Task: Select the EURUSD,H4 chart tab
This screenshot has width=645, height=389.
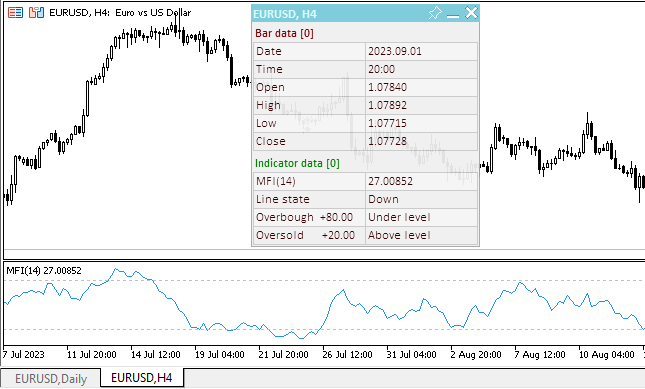Action: [x=142, y=377]
